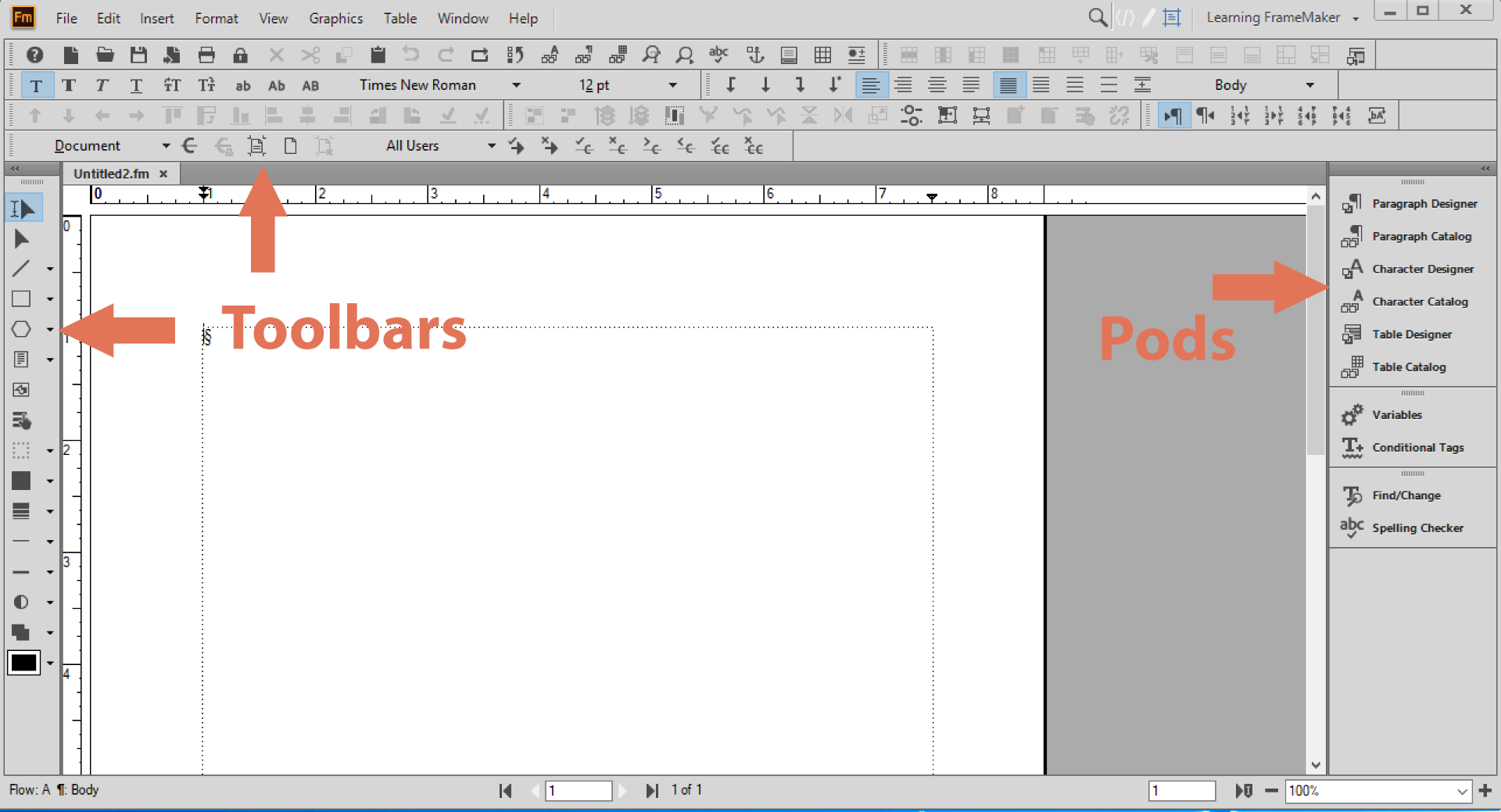Expand the Rectangle tool options arrow
Screen dimensions: 1501x812
click(x=50, y=299)
